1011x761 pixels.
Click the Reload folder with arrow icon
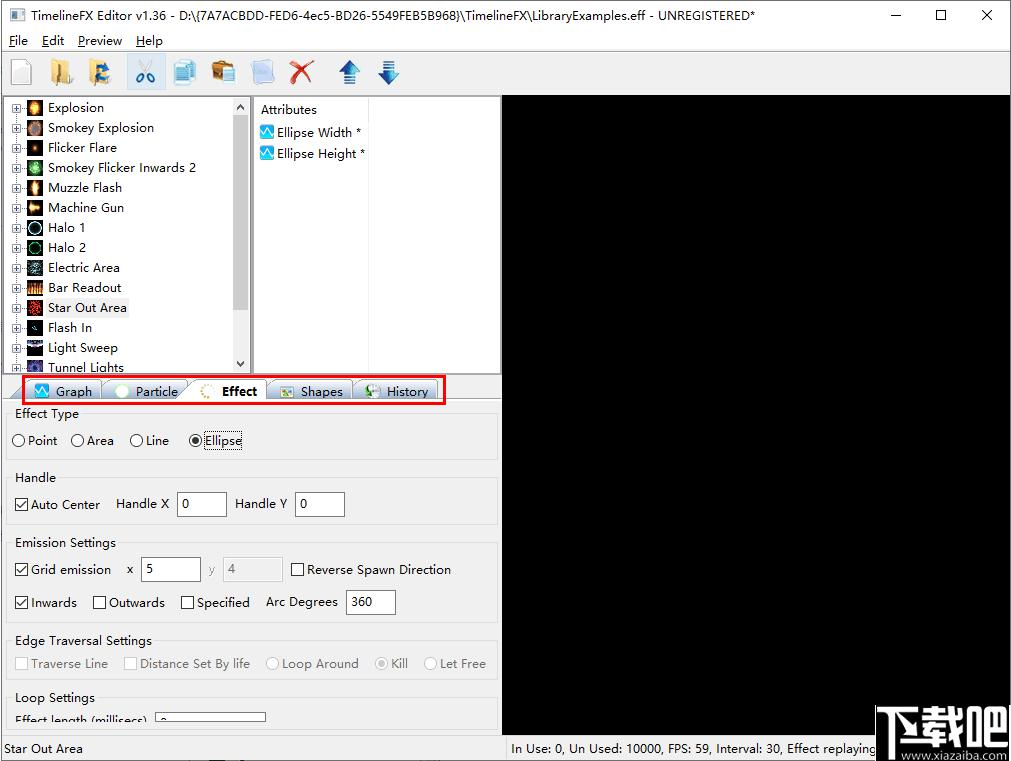(100, 72)
